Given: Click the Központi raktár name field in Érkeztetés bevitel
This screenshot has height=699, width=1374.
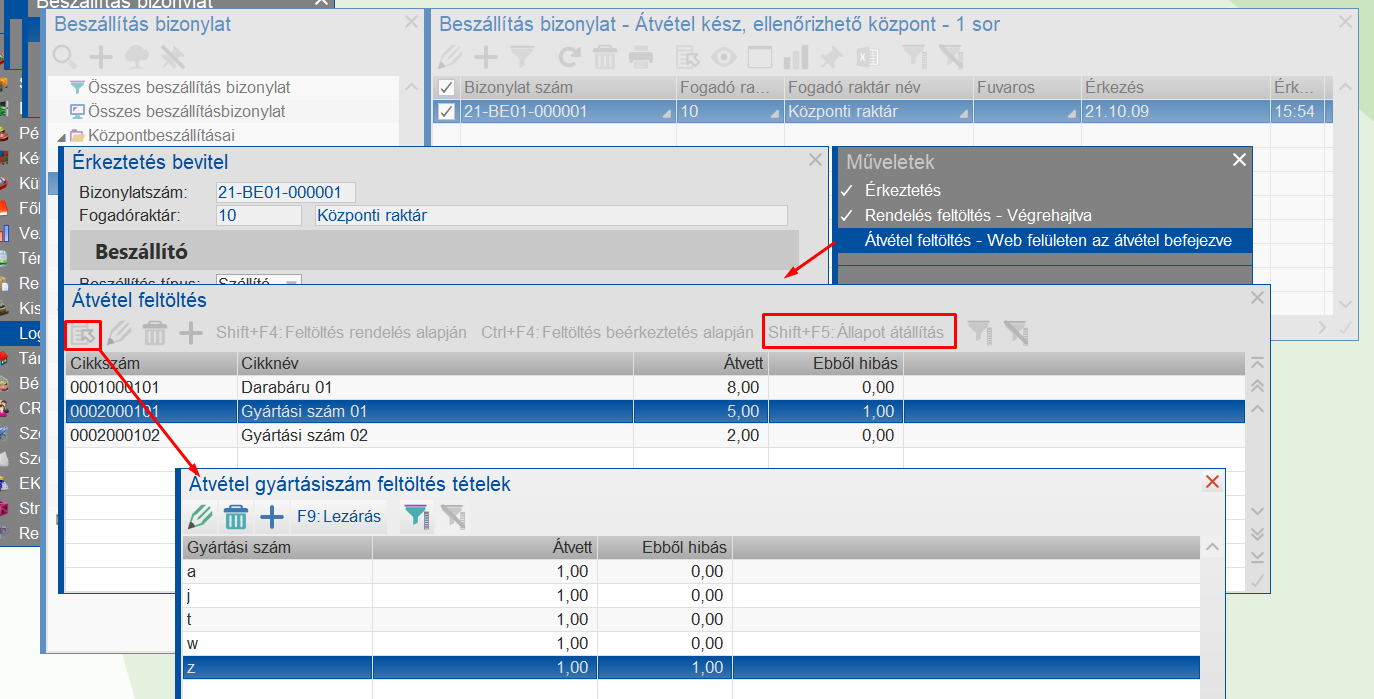Looking at the screenshot, I should point(550,215).
